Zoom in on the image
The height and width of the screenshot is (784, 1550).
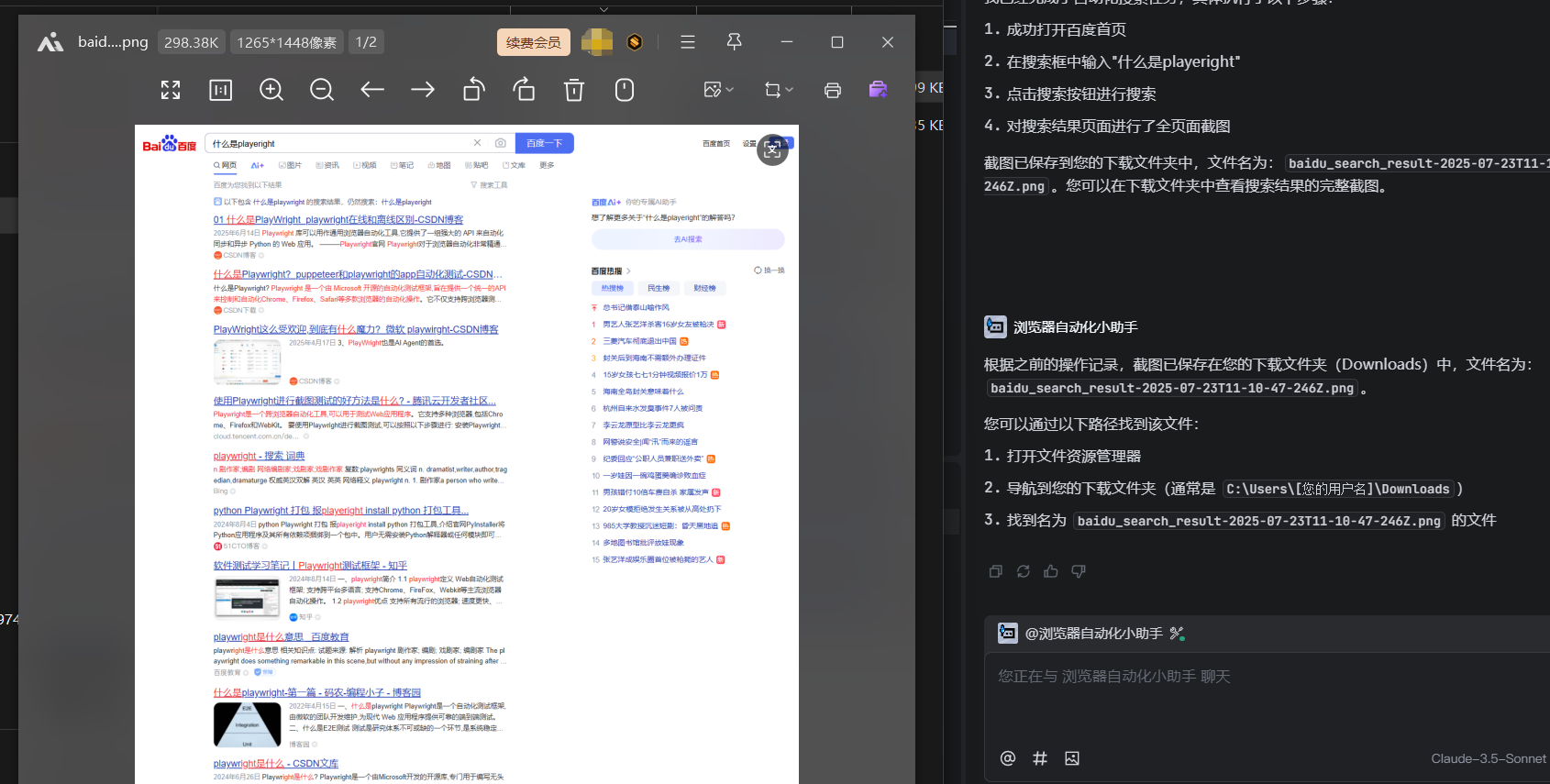tap(271, 90)
